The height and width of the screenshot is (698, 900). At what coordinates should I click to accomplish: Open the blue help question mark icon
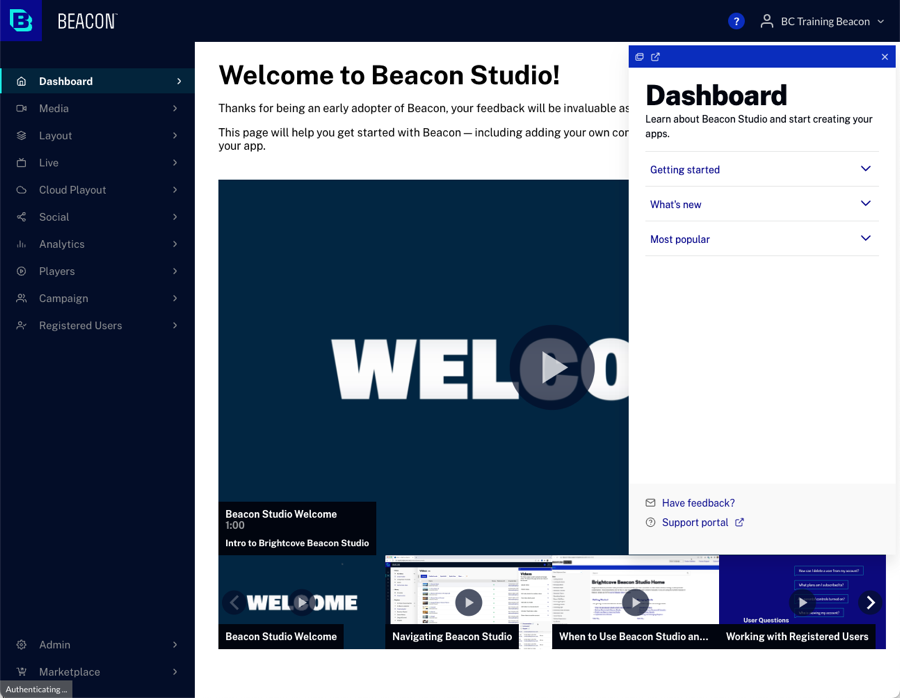click(736, 21)
